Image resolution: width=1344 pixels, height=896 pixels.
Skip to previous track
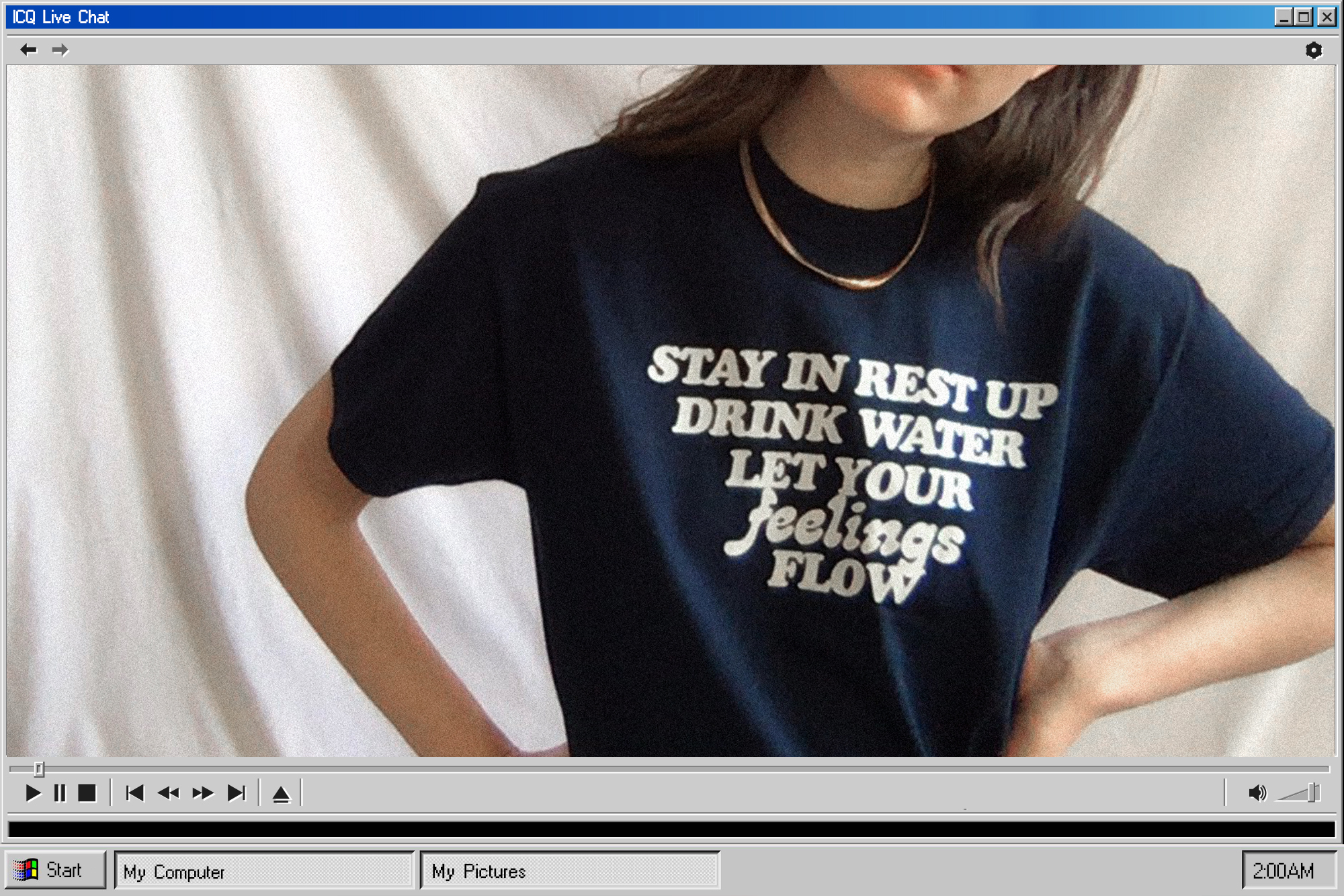click(x=134, y=793)
